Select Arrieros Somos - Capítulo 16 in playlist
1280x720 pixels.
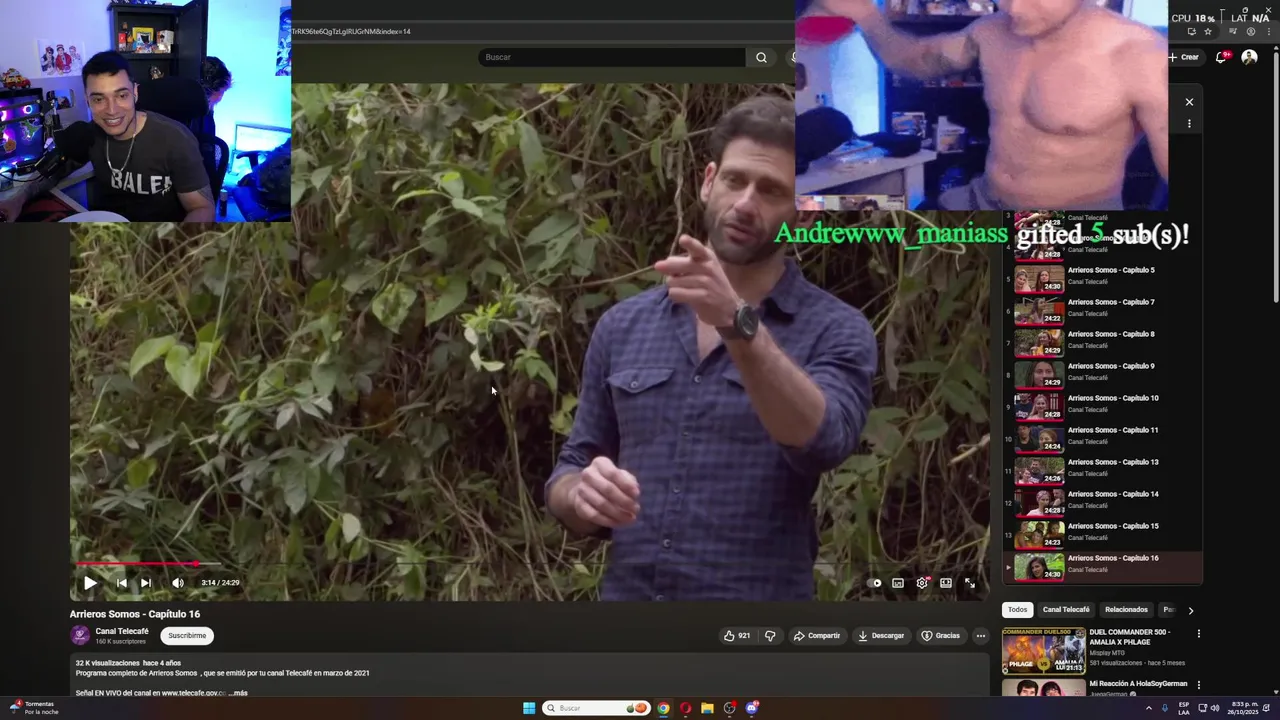tap(1104, 566)
